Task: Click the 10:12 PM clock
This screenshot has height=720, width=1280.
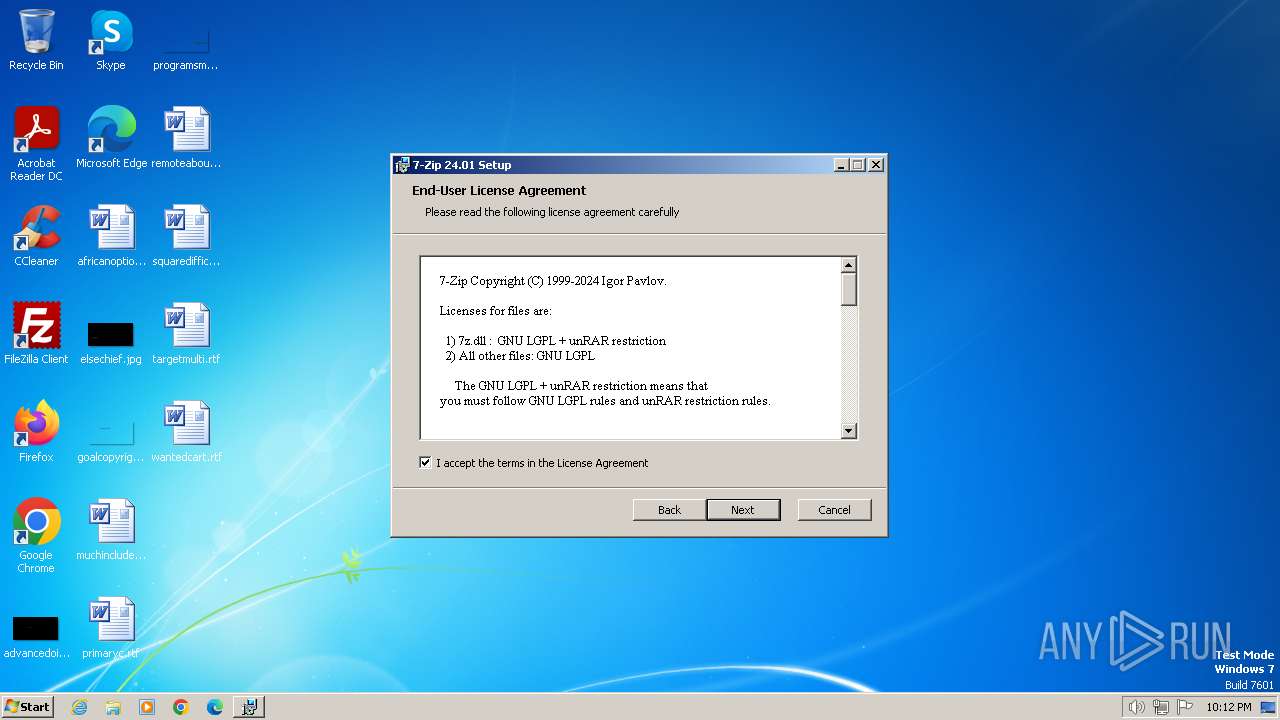Action: (x=1228, y=707)
